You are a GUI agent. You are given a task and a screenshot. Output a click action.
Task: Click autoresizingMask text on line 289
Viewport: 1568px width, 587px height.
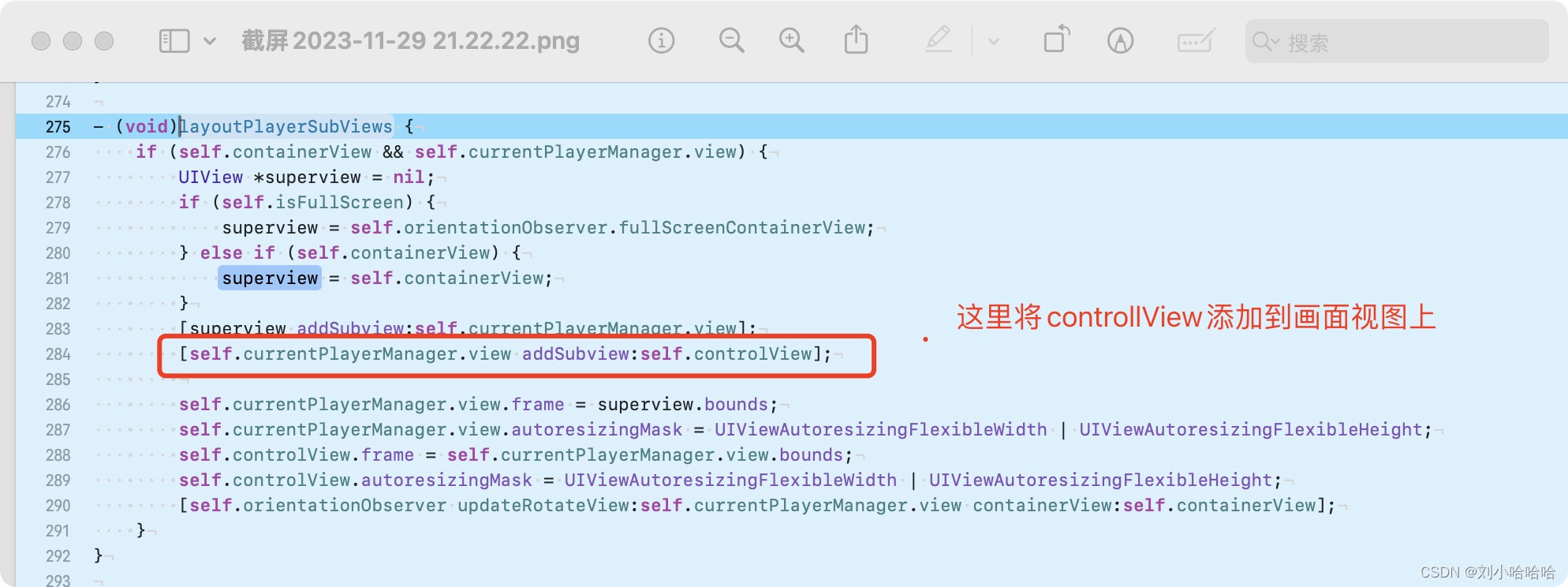point(446,480)
